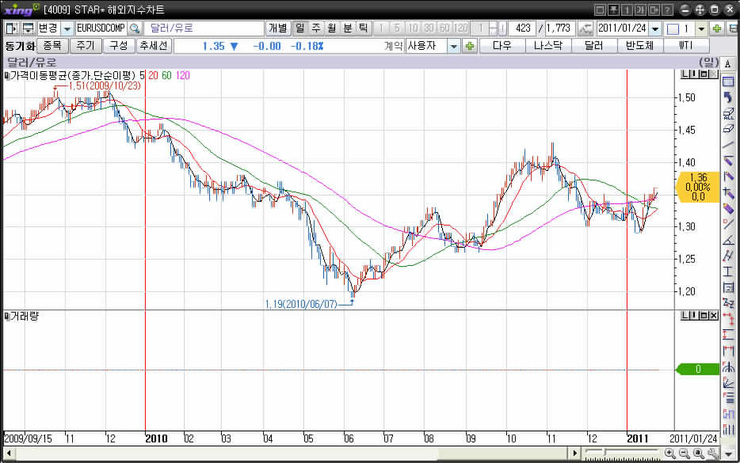The image size is (740, 463).
Task: Click the 다우 index button
Action: pos(502,46)
